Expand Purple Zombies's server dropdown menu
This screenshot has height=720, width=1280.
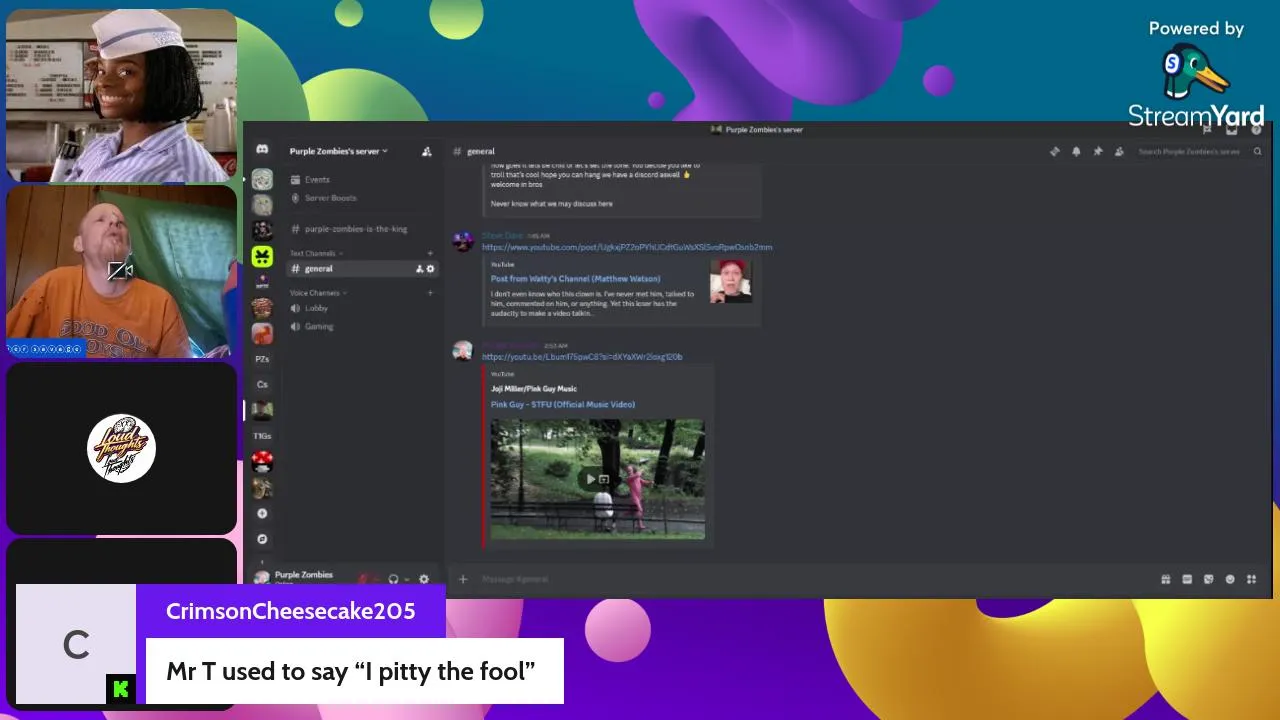338,151
